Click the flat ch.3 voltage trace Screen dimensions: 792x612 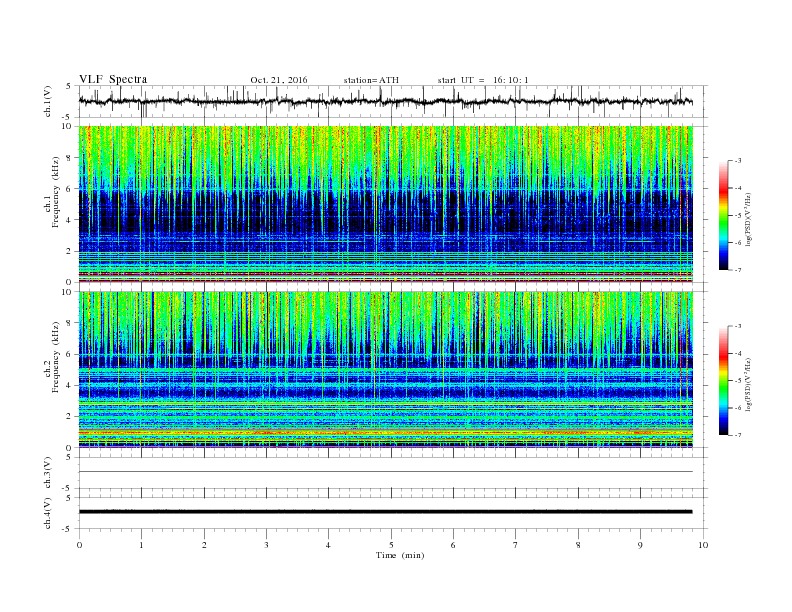tap(385, 472)
